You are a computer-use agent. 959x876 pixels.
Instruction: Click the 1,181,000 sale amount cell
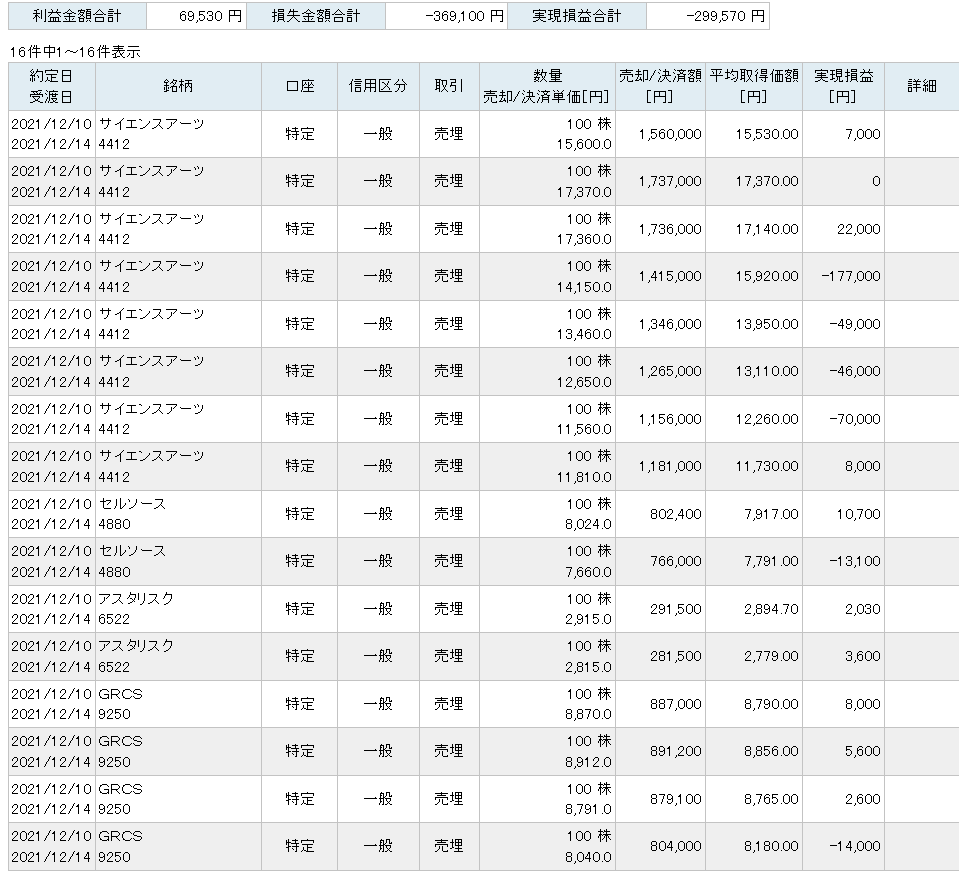[x=660, y=466]
